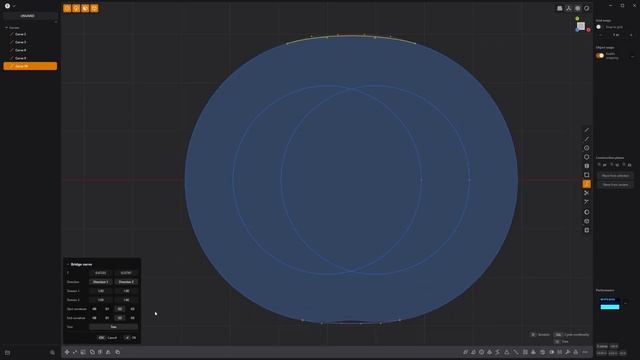This screenshot has width=640, height=360.
Task: Choose the Line tool in right toolbar
Action: 587,130
